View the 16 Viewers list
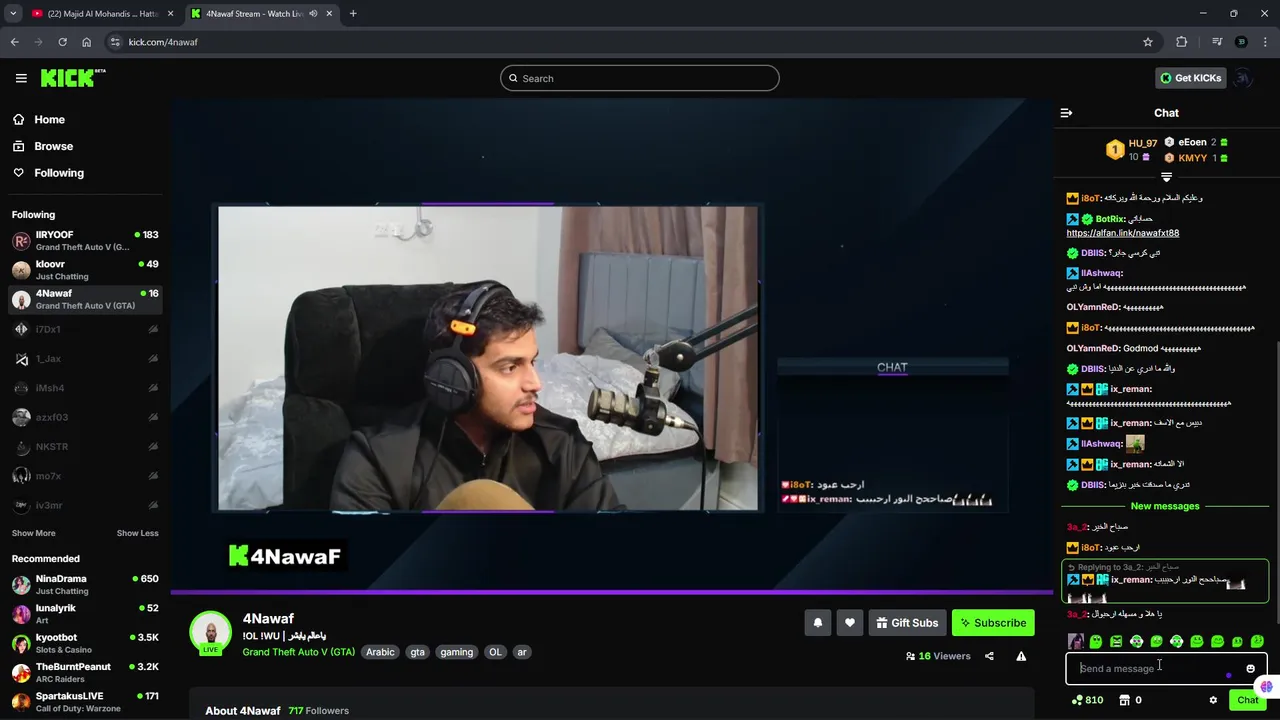1280x720 pixels. pos(937,656)
